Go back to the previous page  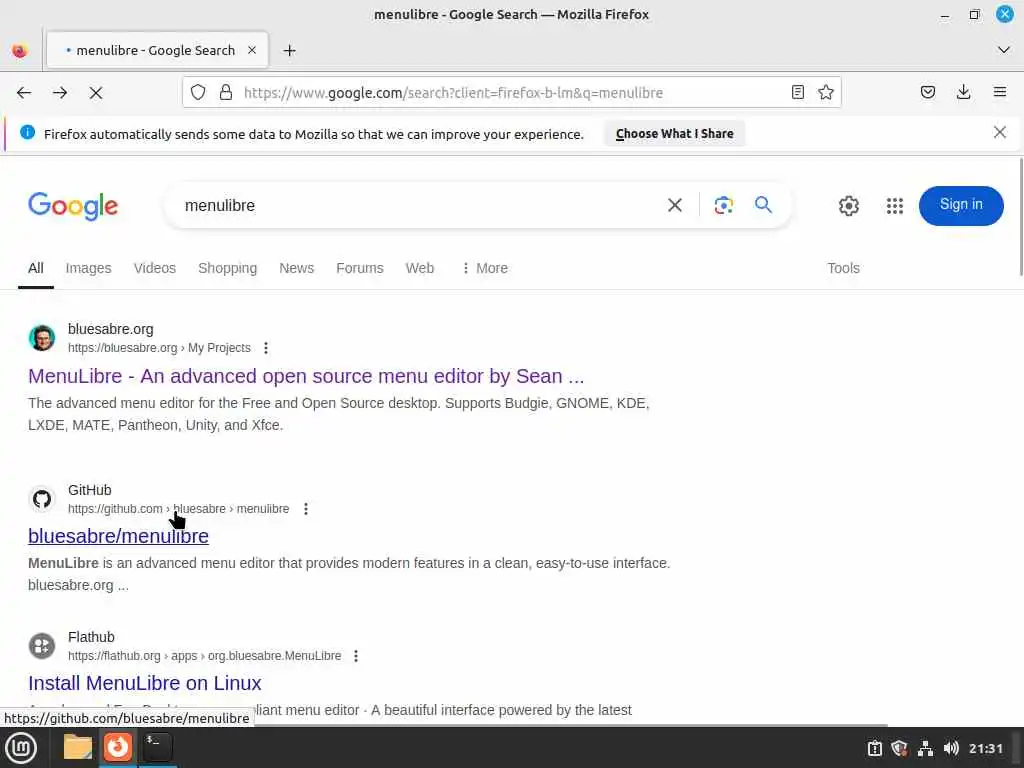coord(24,93)
